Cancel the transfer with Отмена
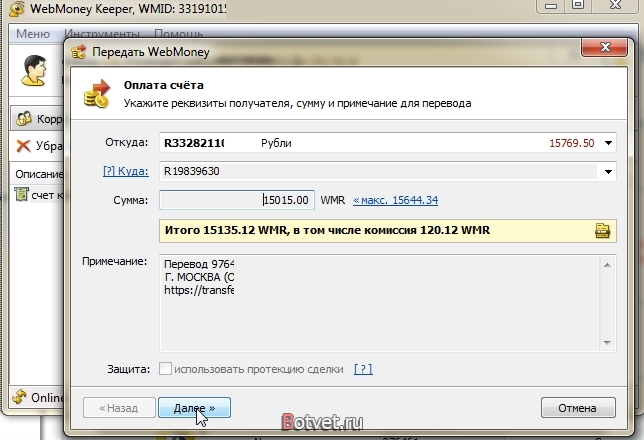 point(578,408)
